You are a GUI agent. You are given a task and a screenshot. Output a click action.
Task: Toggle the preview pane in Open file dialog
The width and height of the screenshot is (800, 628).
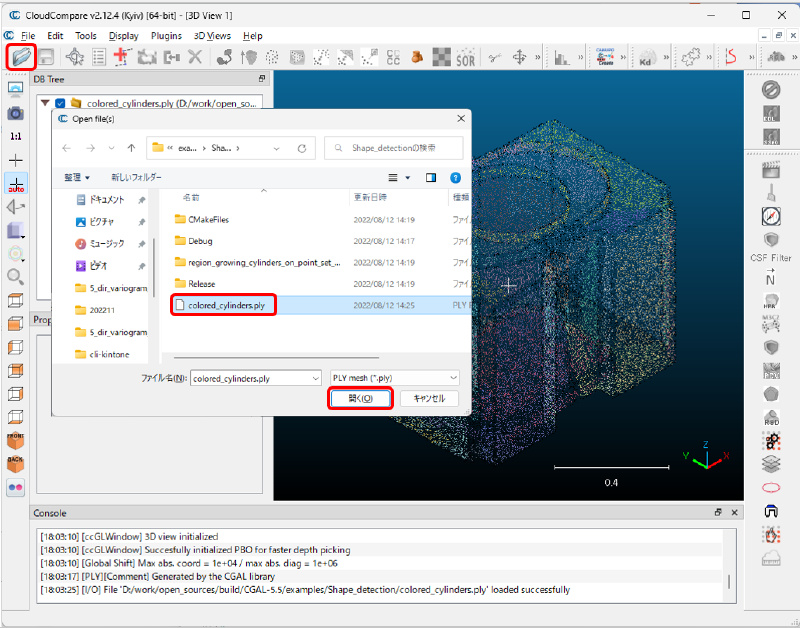[431, 177]
